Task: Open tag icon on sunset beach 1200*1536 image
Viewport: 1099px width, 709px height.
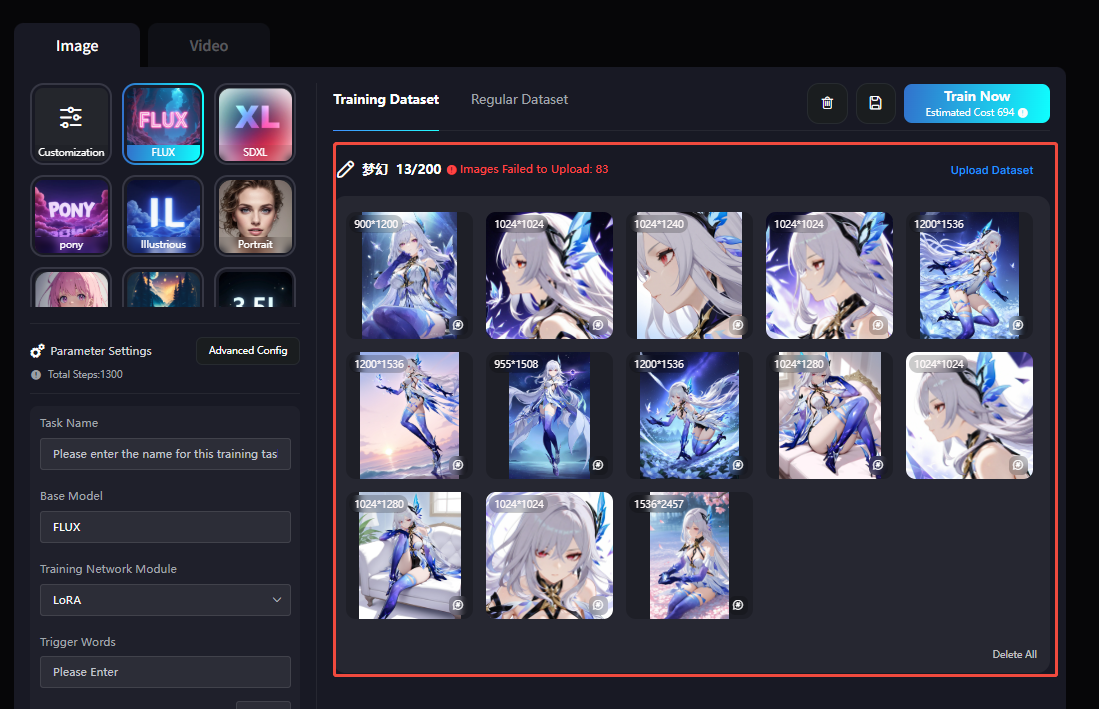Action: tap(458, 465)
